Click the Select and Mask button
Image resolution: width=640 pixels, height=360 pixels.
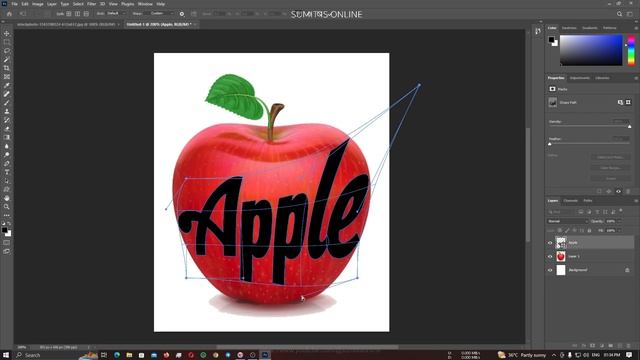click(x=610, y=157)
